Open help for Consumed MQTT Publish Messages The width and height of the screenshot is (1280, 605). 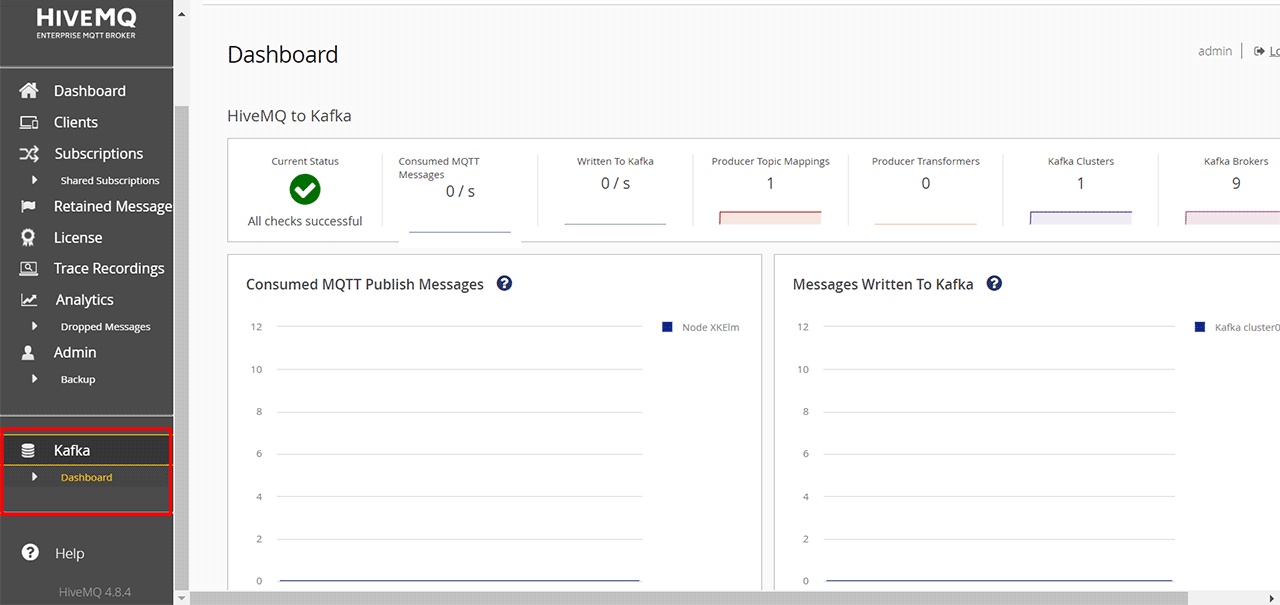504,283
